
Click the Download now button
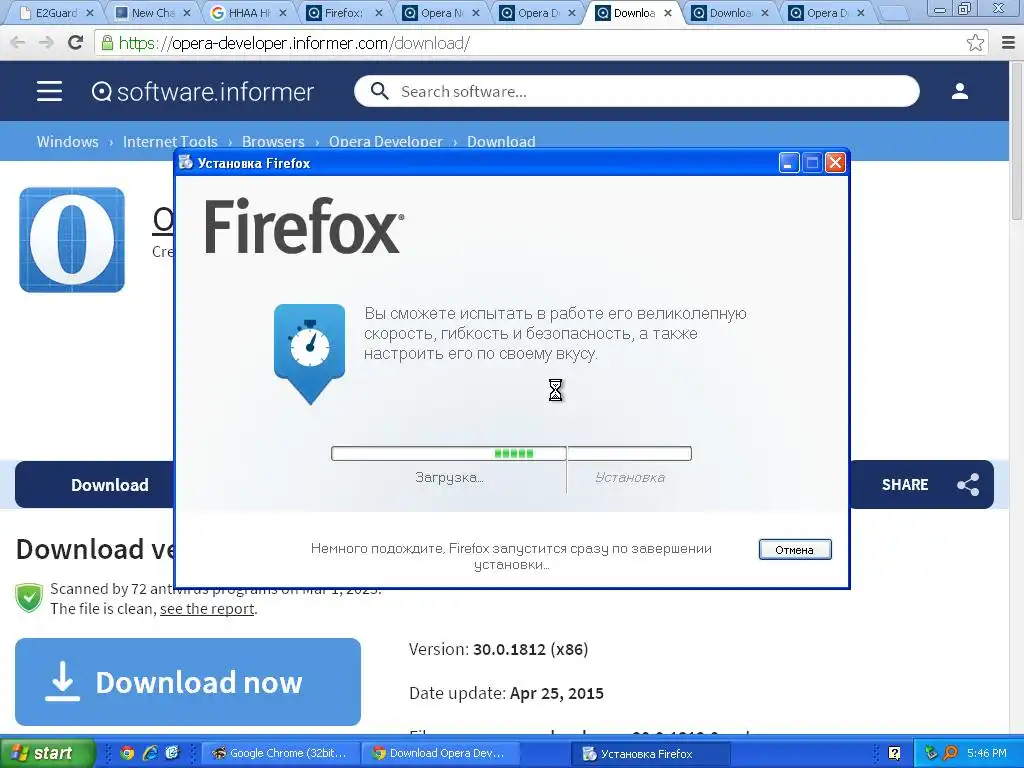[x=188, y=682]
